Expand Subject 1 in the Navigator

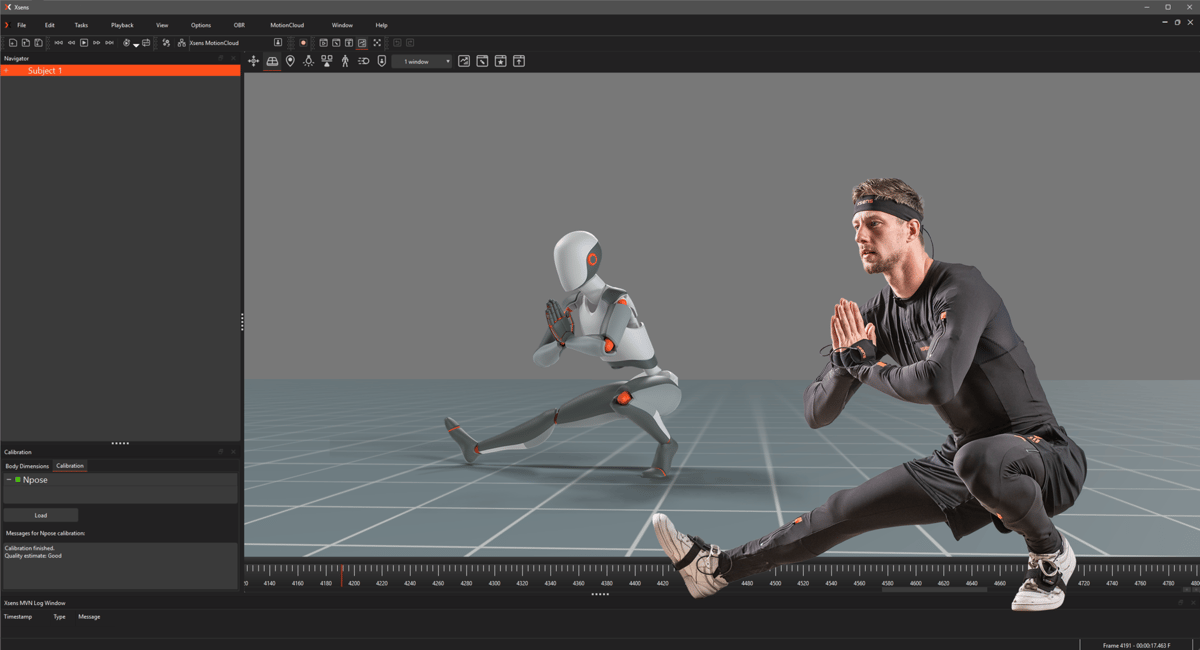6,71
